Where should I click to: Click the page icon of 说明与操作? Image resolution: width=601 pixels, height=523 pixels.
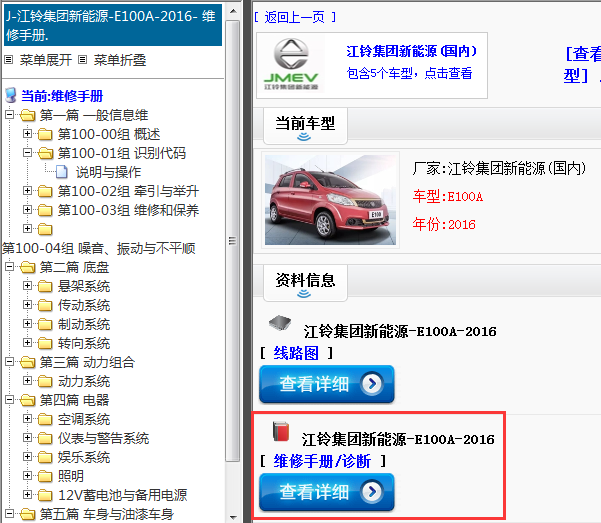tap(62, 172)
